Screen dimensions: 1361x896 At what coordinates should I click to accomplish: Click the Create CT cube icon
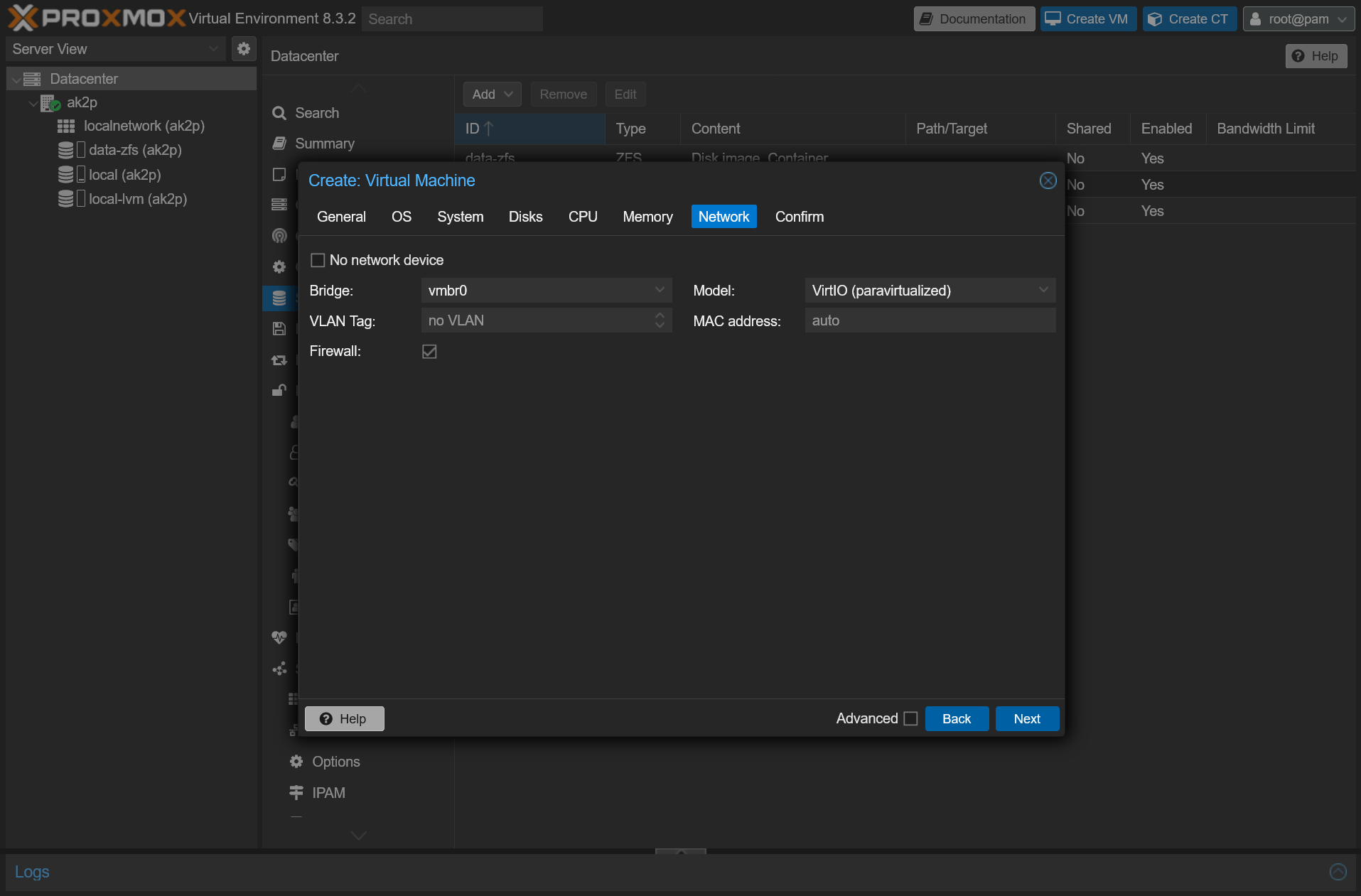pyautogui.click(x=1155, y=19)
